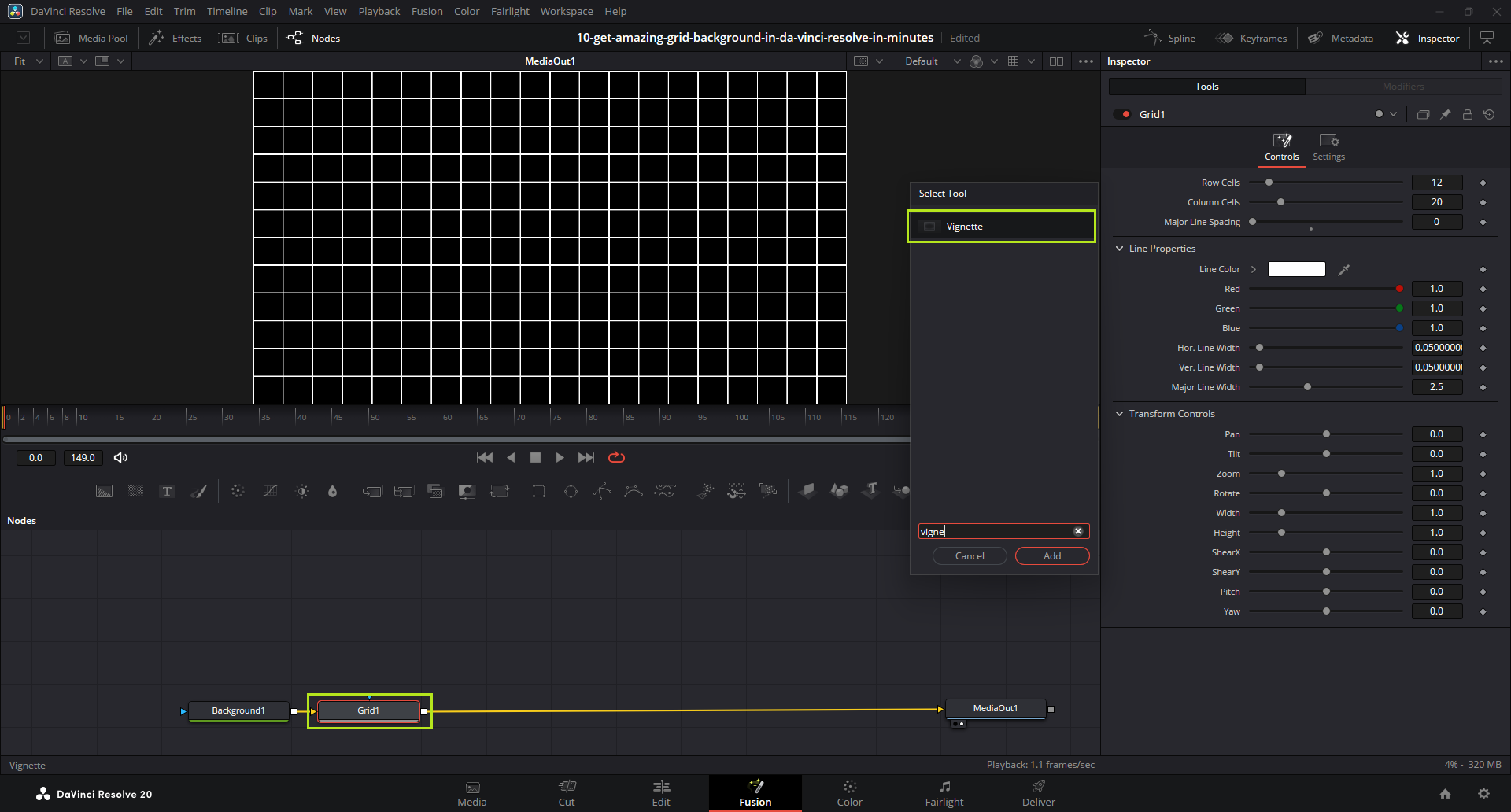
Task: Select the Rectangle mask tool
Action: [x=539, y=492]
